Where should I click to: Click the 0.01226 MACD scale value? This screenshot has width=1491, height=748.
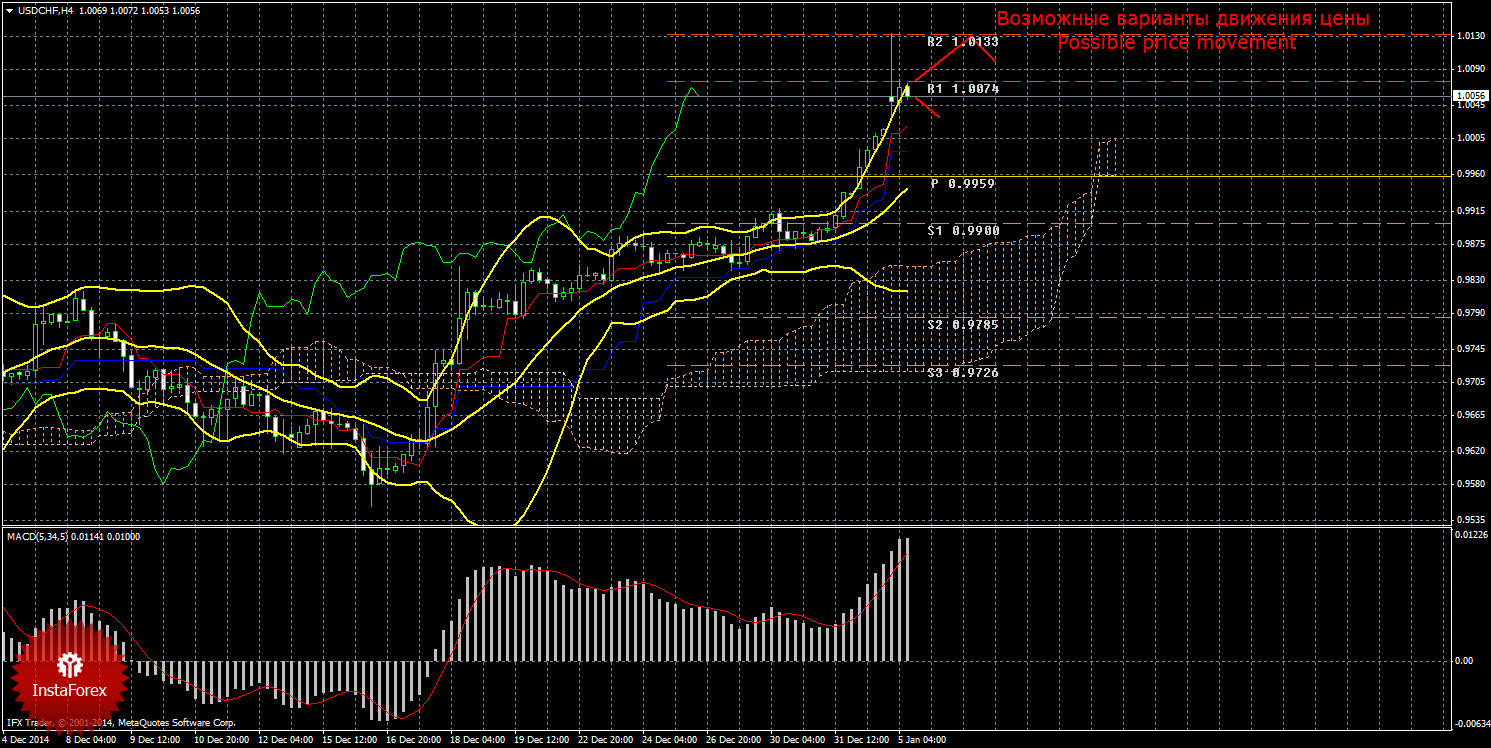(1471, 535)
